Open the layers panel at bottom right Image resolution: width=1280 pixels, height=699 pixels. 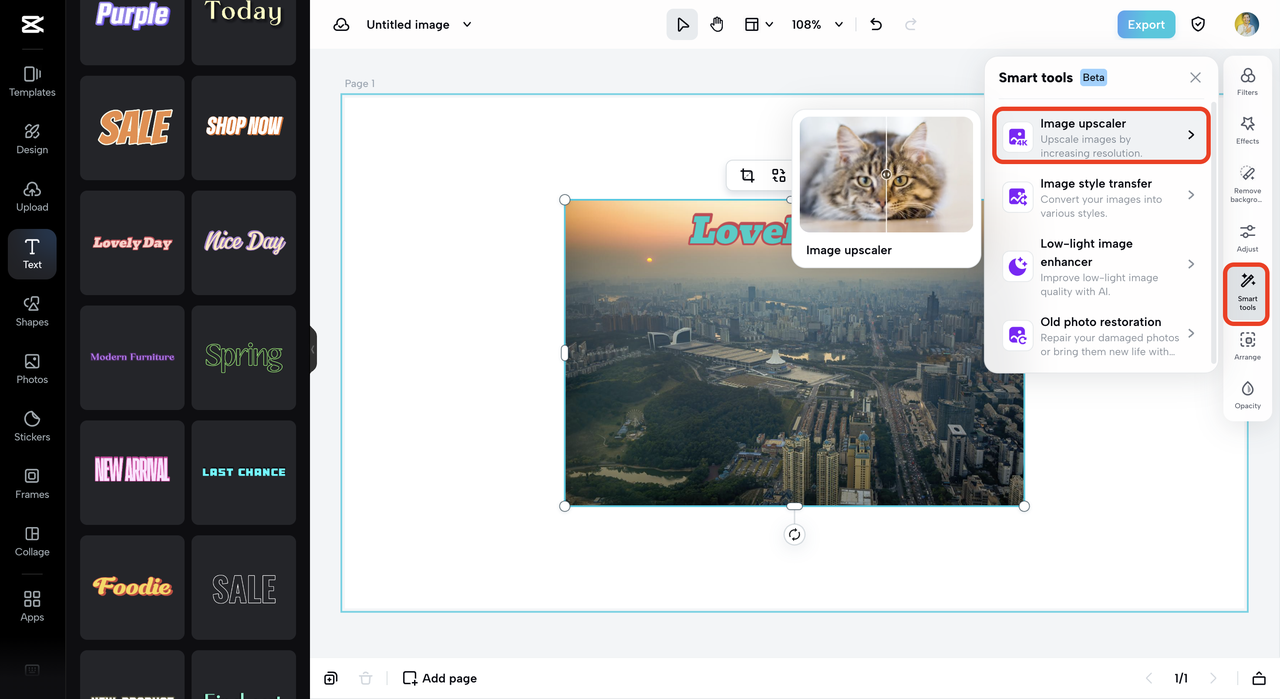click(x=1259, y=678)
